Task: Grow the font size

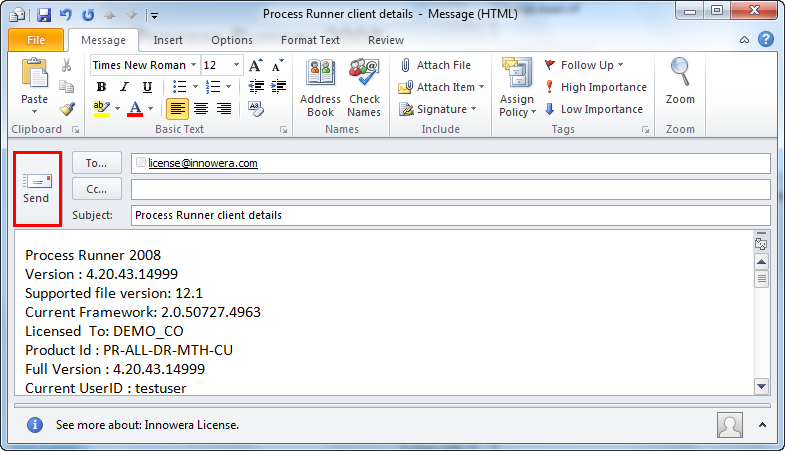Action: 256,65
